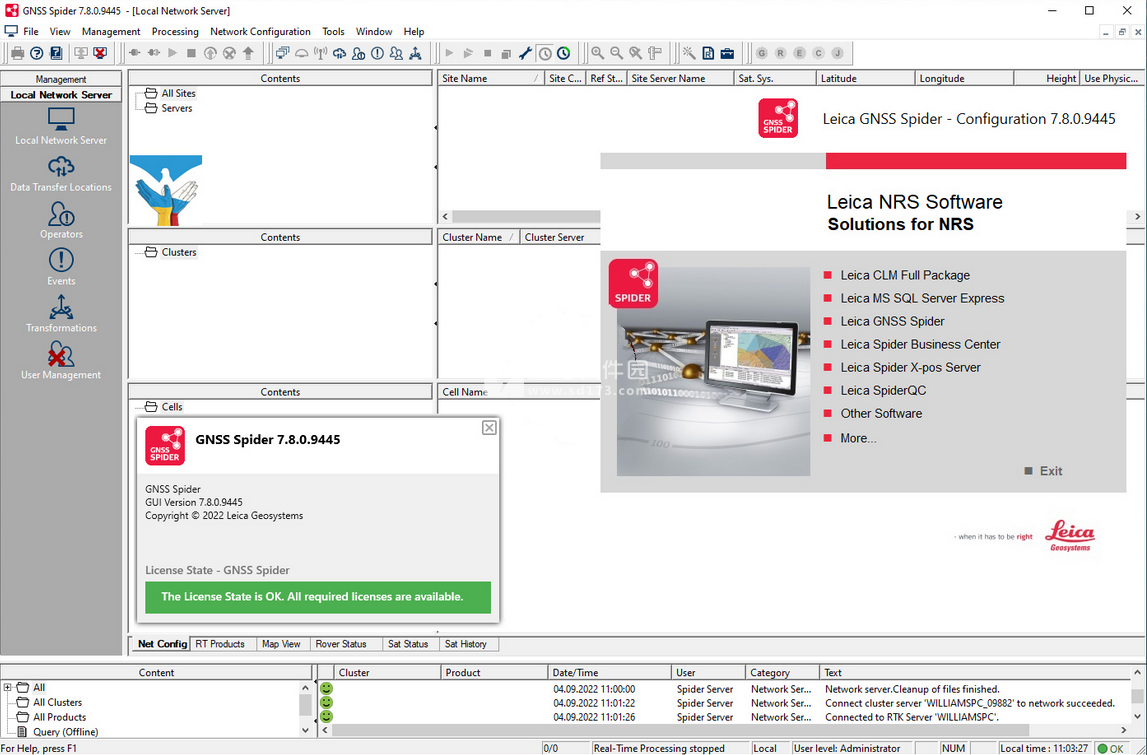Click the sites list horizontal scrollbar
1147x755 pixels.
click(525, 217)
